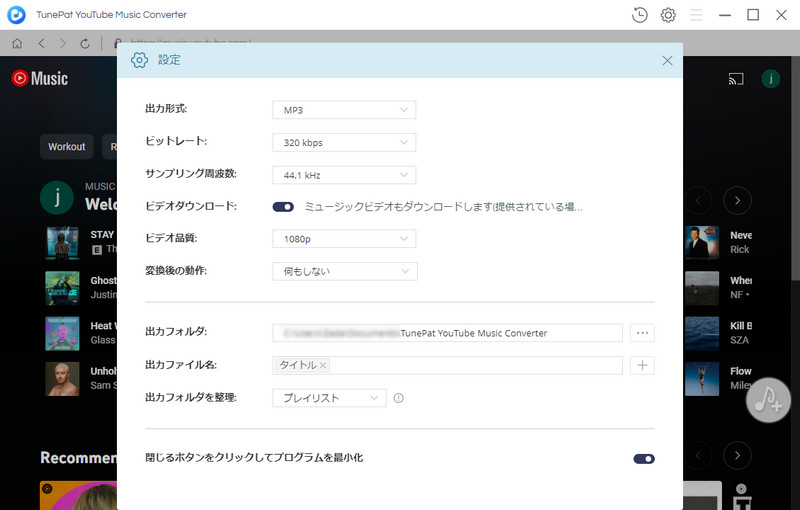Click the user j profile circle beside Welcome
800x510 pixels.
[x=57, y=197]
